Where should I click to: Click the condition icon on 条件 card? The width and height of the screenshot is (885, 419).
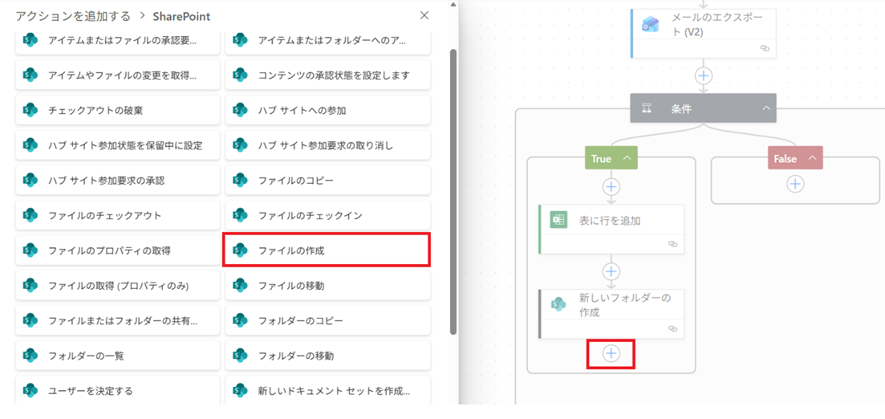click(647, 108)
